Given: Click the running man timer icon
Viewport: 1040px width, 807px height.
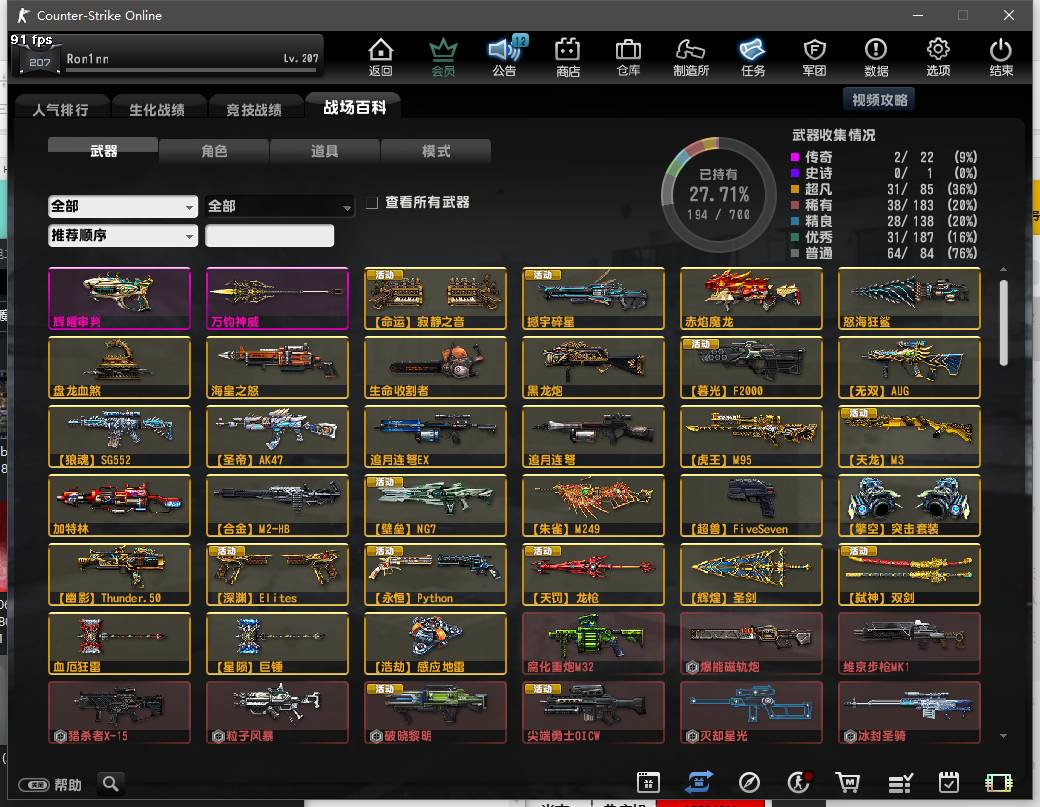Looking at the screenshot, I should (x=799, y=782).
